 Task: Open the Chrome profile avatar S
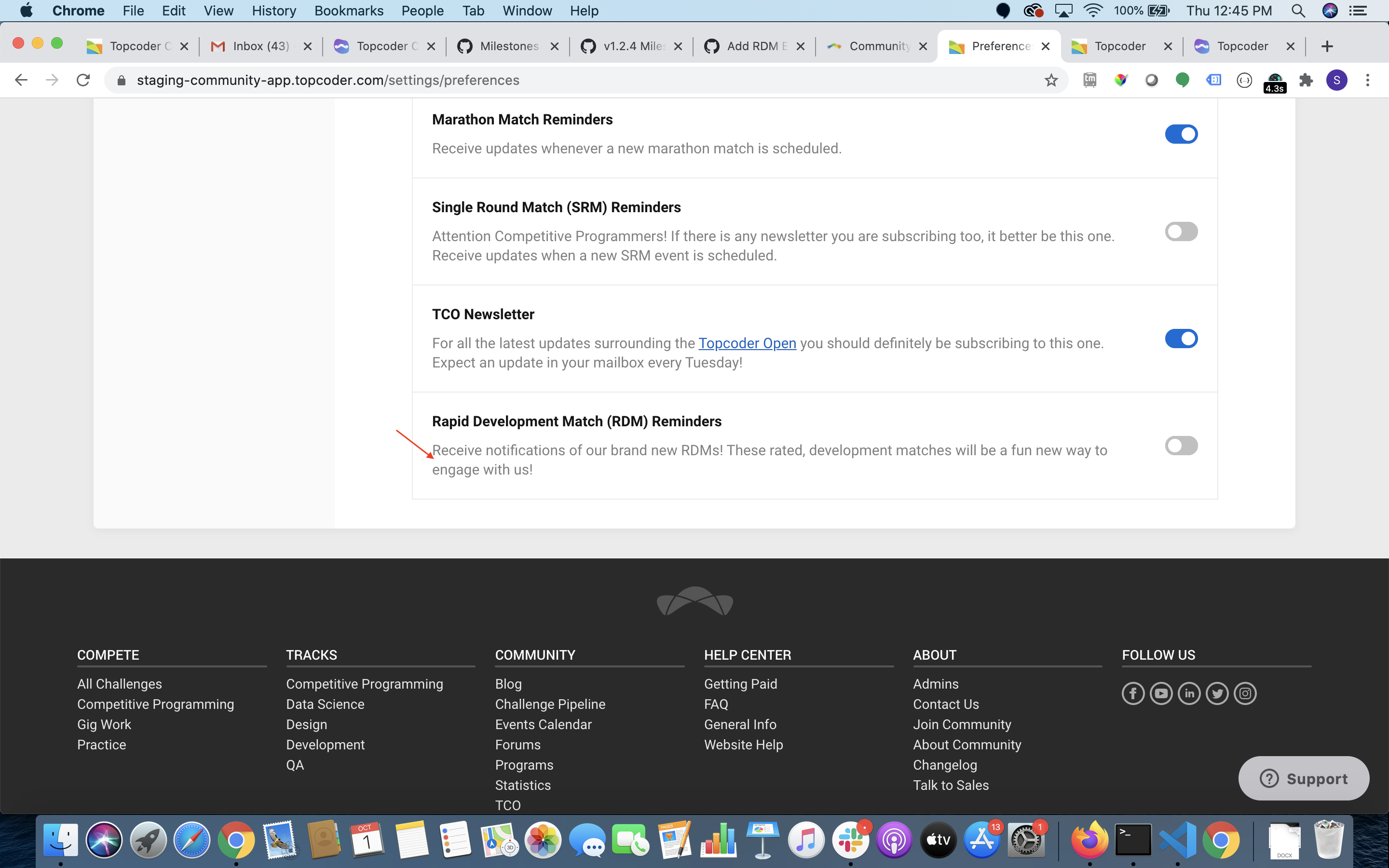1336,81
